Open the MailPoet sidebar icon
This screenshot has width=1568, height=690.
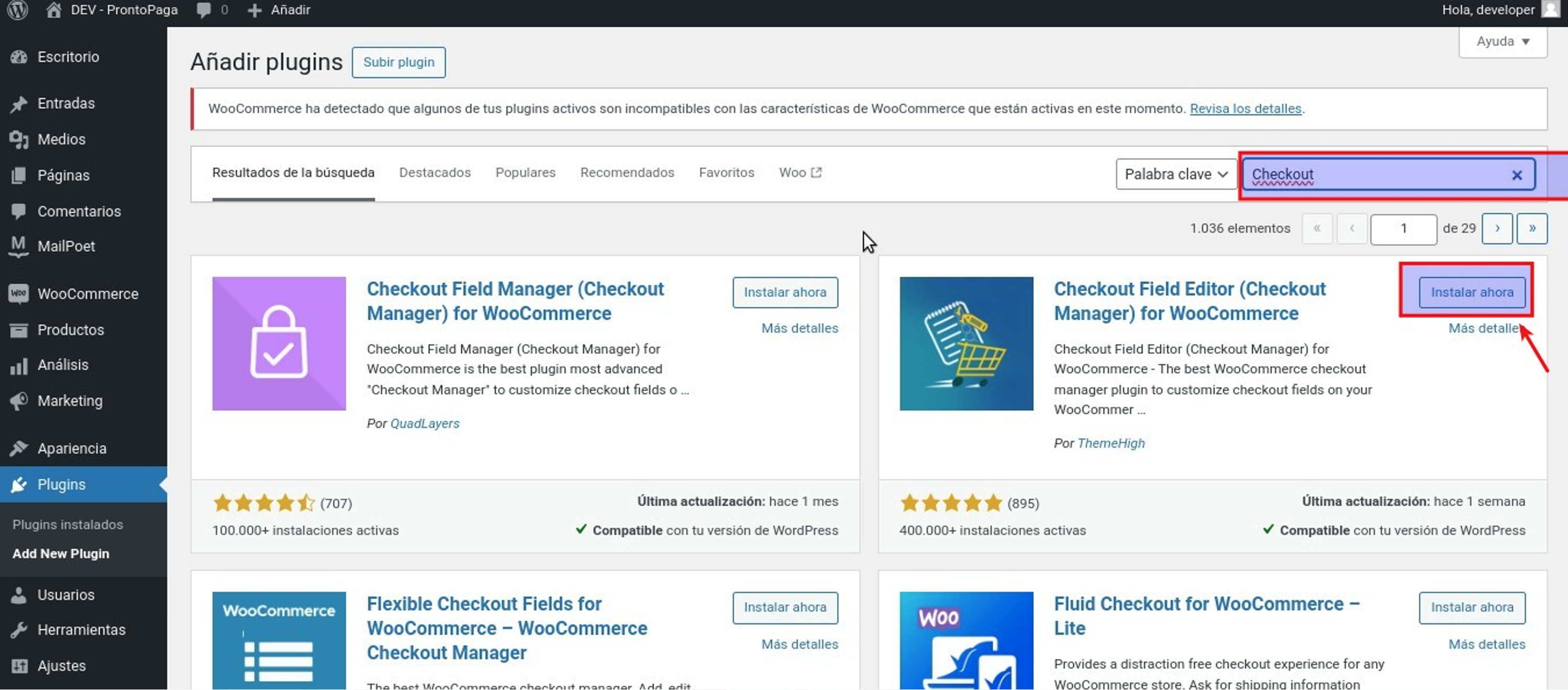19,246
